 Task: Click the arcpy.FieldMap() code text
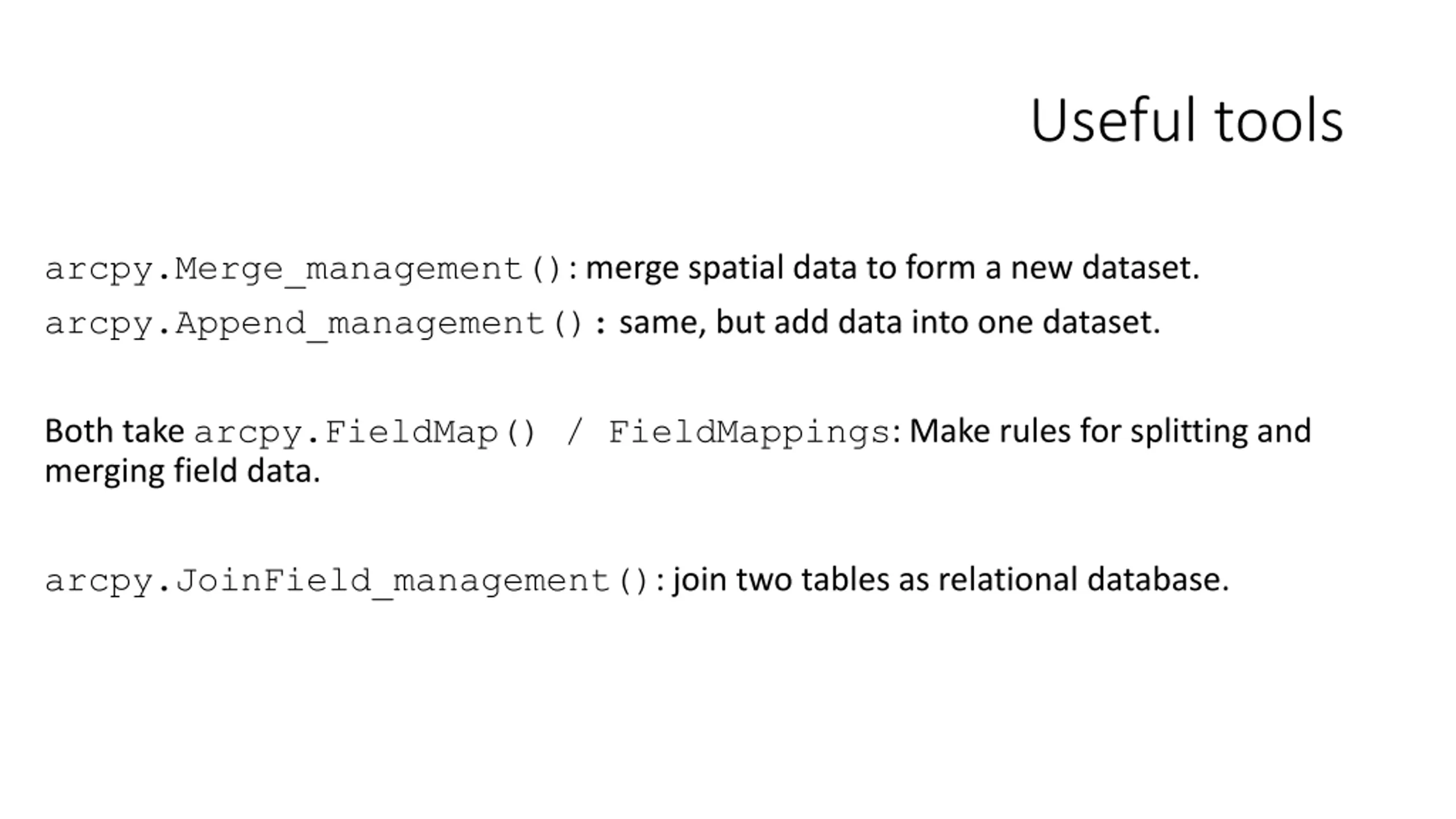(x=364, y=433)
